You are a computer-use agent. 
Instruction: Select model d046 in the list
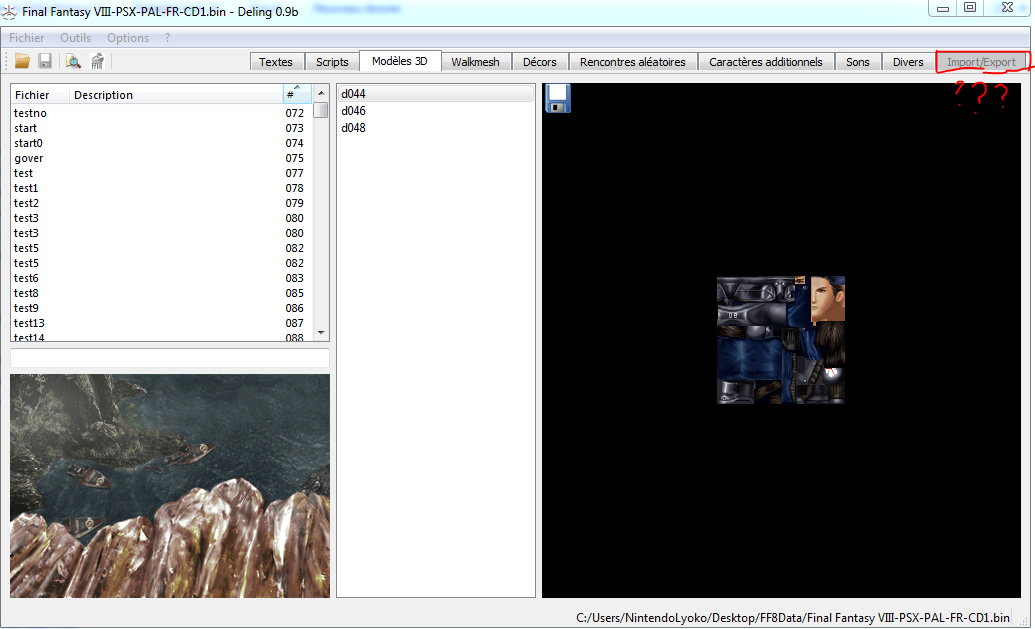pyautogui.click(x=436, y=111)
